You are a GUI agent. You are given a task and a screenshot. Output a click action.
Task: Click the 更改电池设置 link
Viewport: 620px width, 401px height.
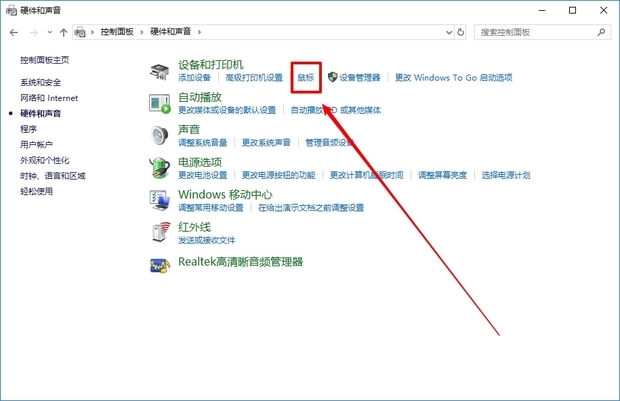(203, 175)
